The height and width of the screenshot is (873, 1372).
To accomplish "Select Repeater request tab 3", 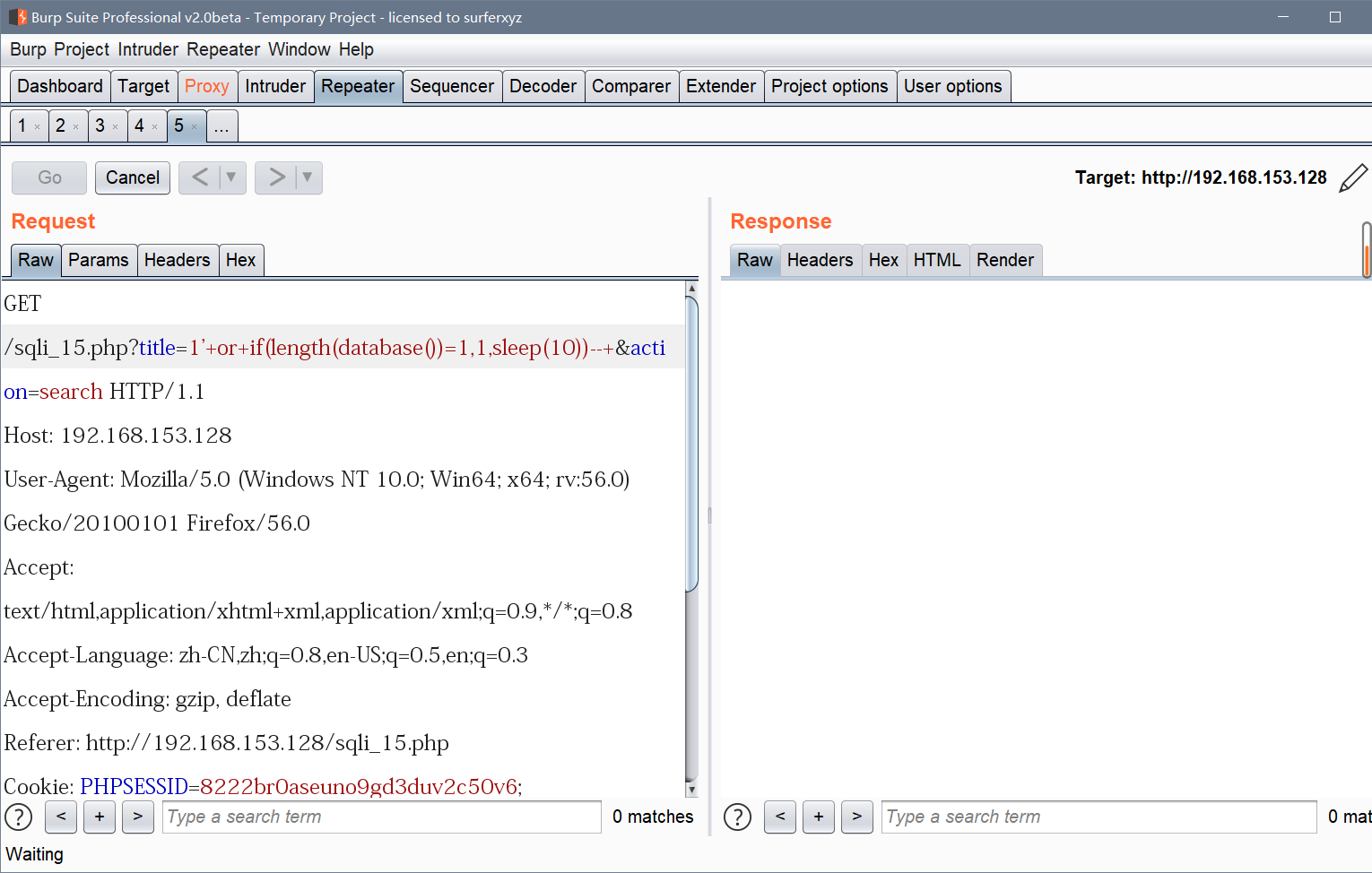I will click(x=100, y=125).
